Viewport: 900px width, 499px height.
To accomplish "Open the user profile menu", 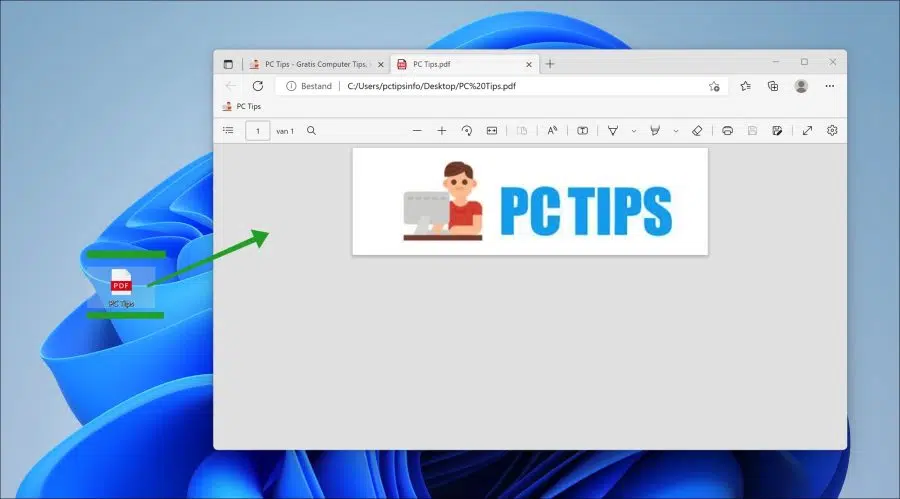I will coord(801,86).
